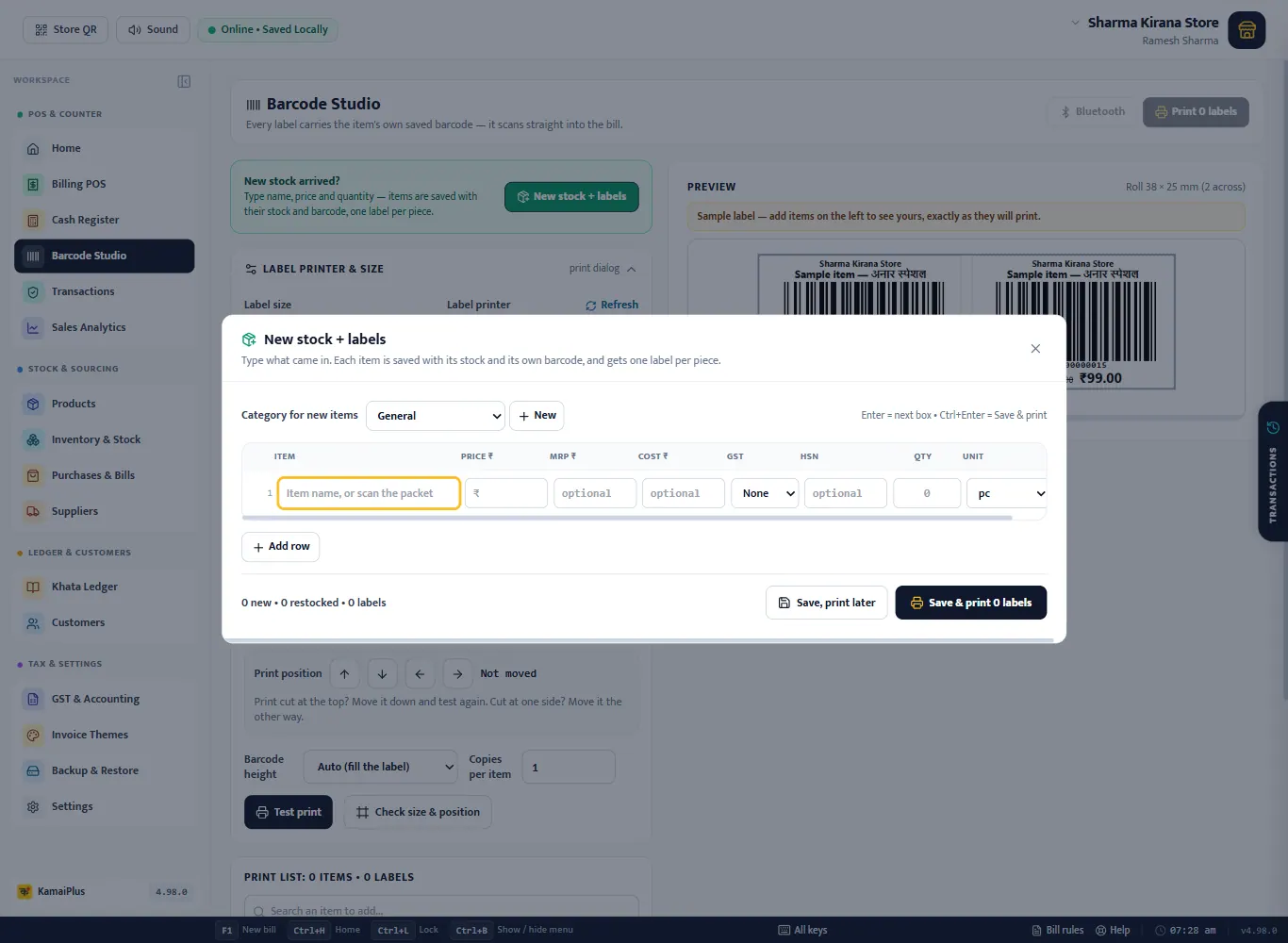Open the Unit dropdown showing pc
Screen dimensions: 1288x943
pyautogui.click(x=1009, y=493)
